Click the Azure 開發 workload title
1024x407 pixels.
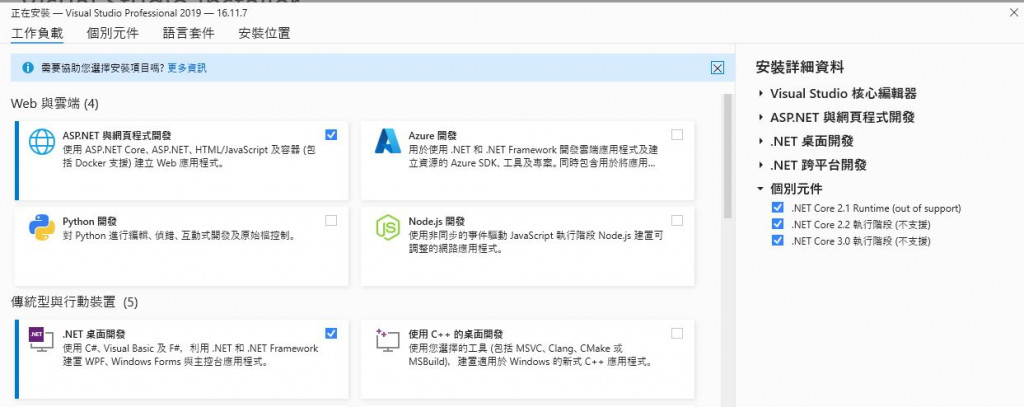[432, 135]
